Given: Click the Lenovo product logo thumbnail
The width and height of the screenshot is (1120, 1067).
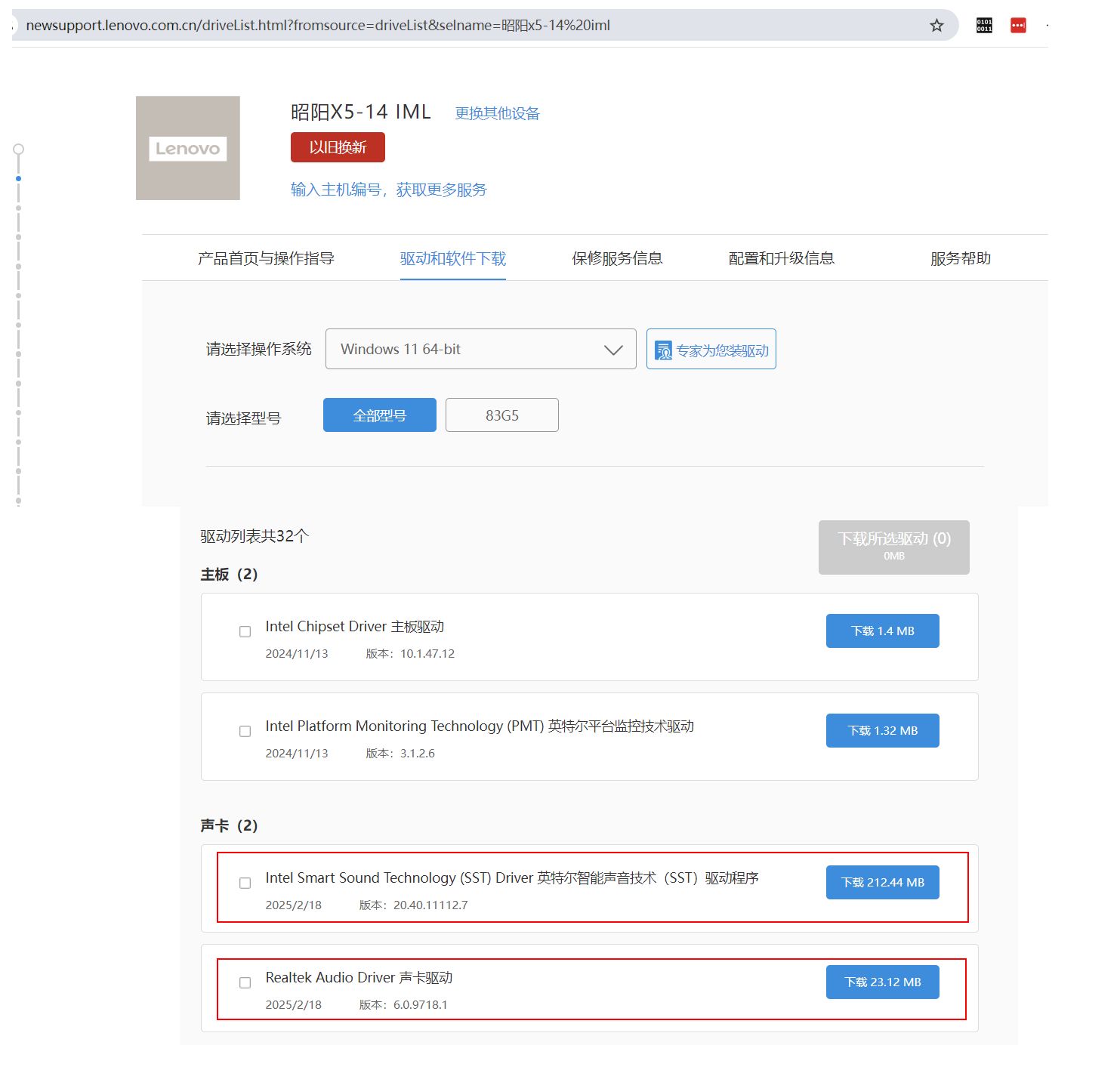Looking at the screenshot, I should coord(188,148).
